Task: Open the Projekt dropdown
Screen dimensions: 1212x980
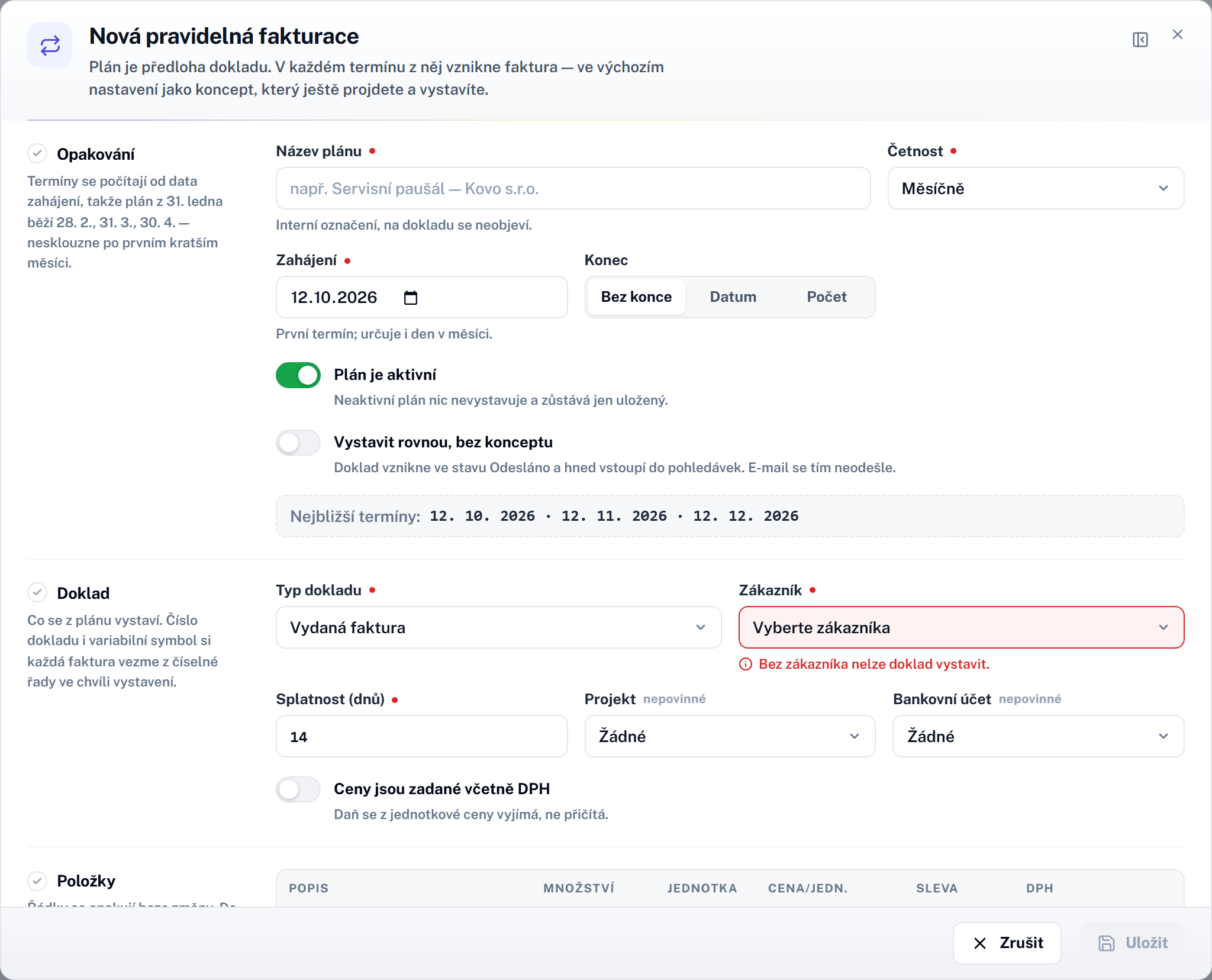Action: click(x=730, y=736)
